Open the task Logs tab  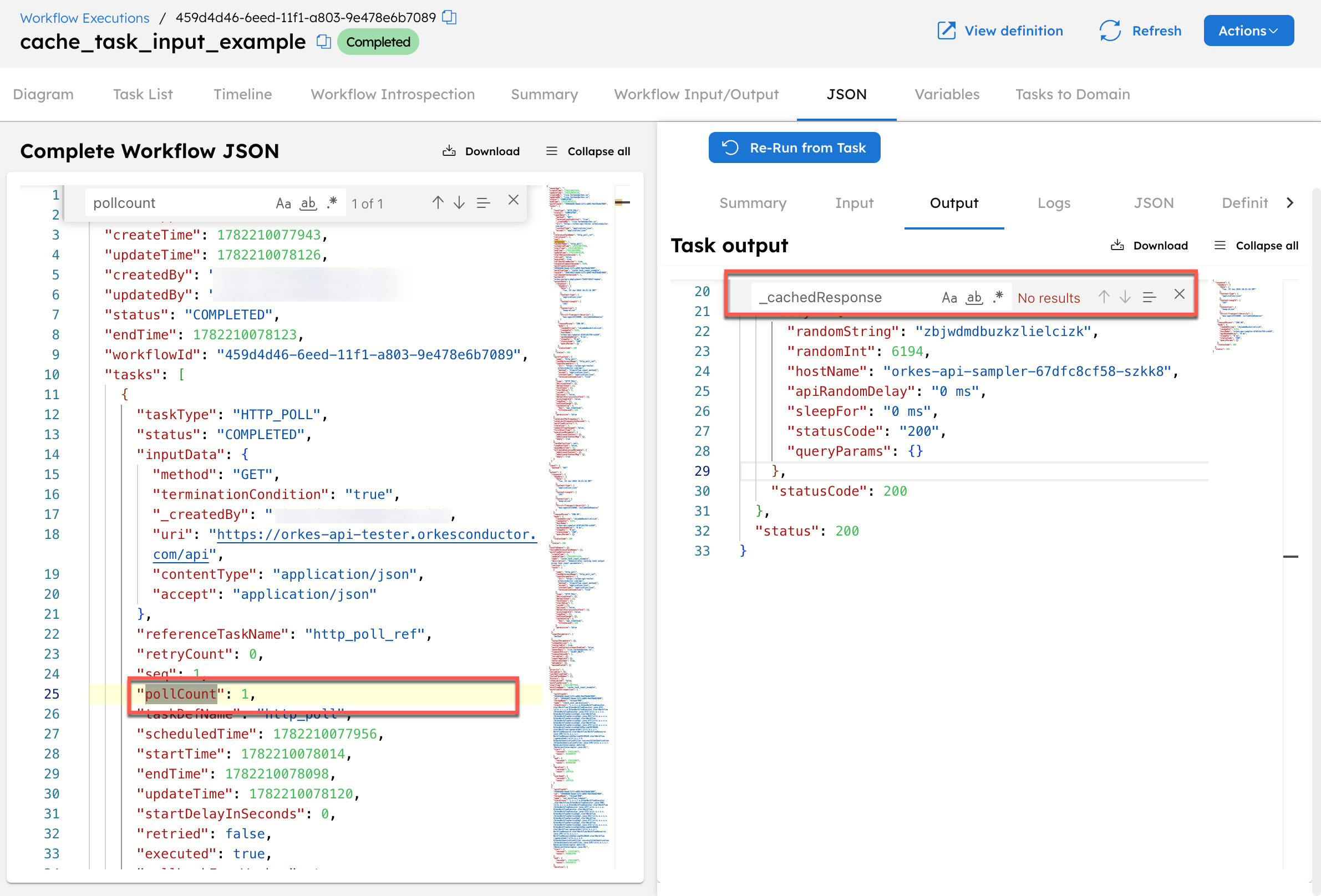click(x=1053, y=203)
